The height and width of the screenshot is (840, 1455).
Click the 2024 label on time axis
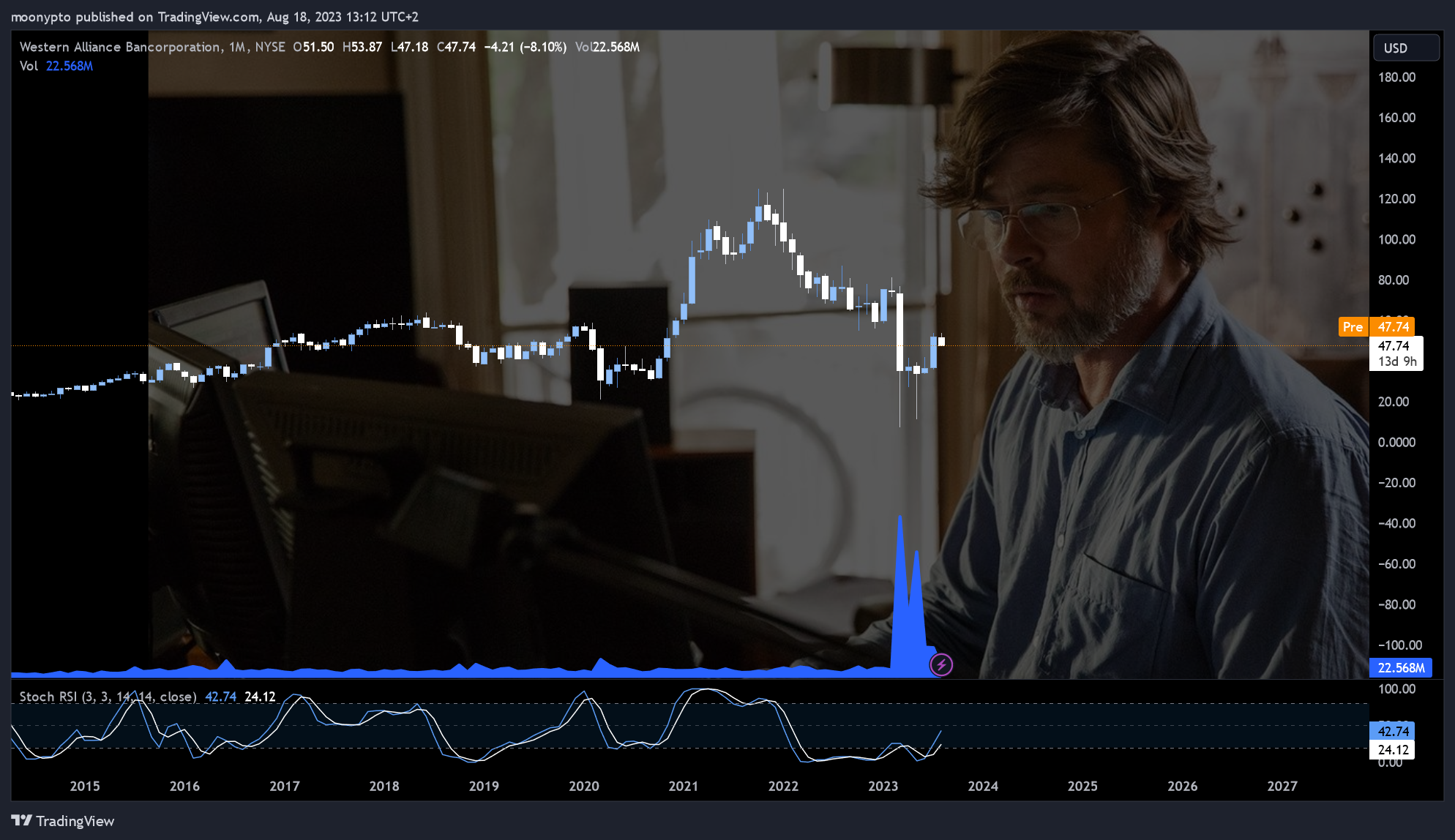(983, 786)
